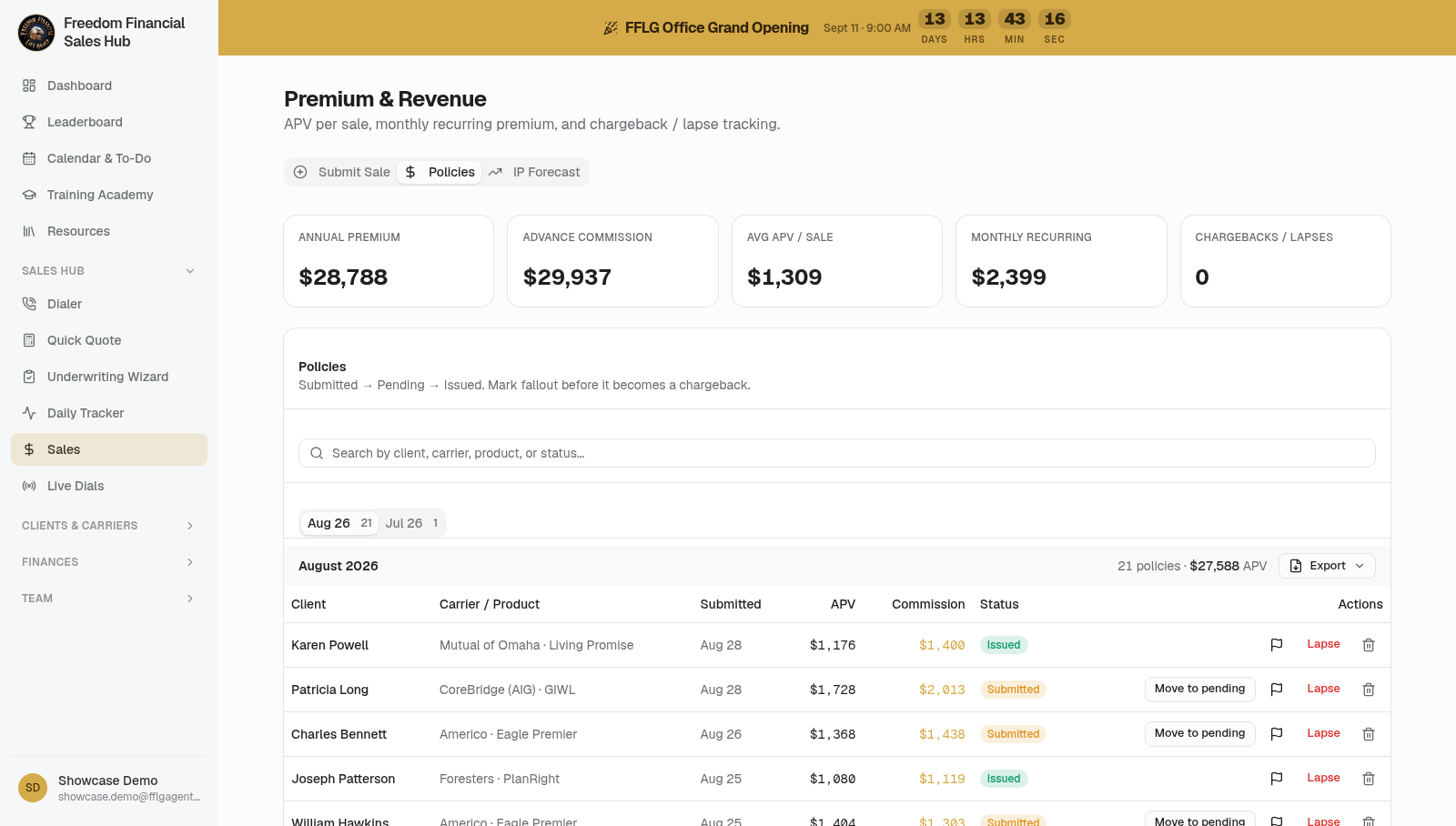Click Mutual of Omaha · Living Promise cell
This screenshot has height=826, width=1456.
click(x=536, y=645)
